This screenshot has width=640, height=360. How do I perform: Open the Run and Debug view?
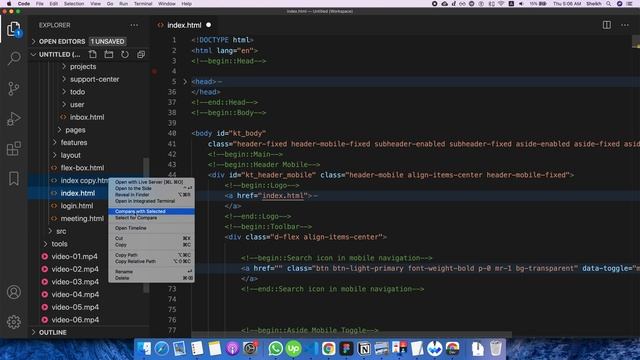(x=14, y=119)
